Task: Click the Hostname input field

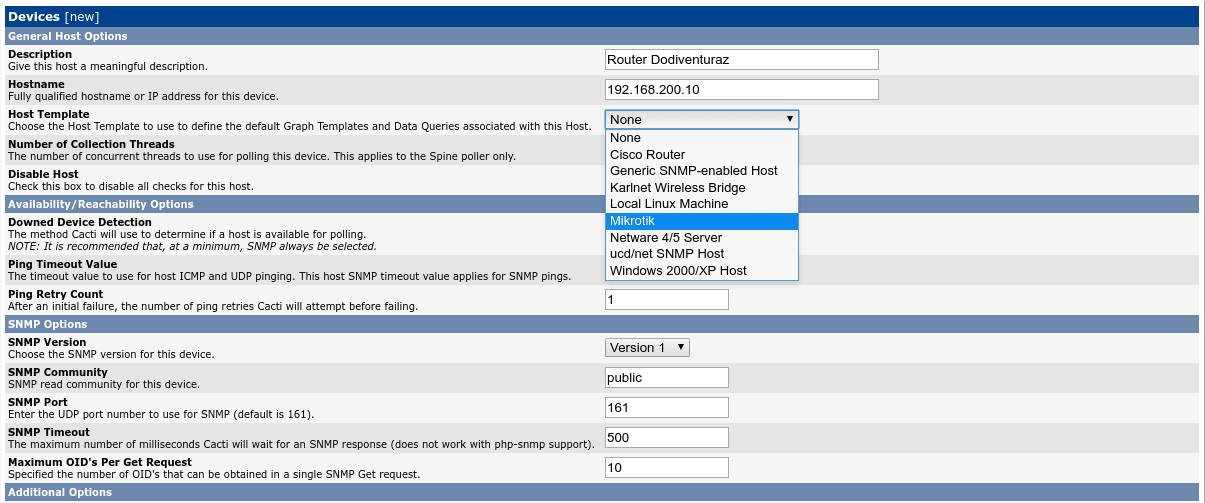Action: click(x=742, y=90)
